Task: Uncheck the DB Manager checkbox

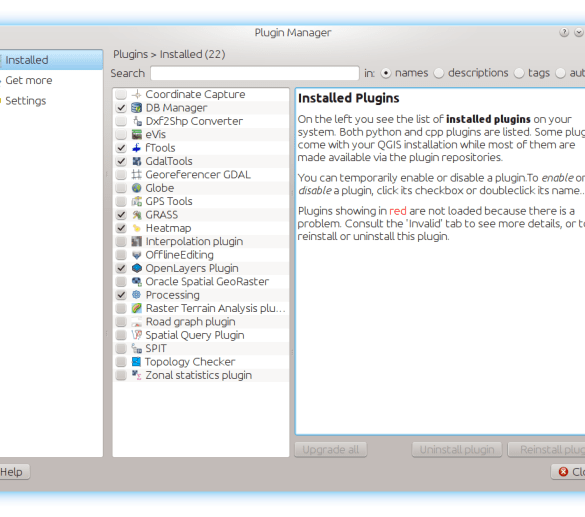Action: (x=121, y=108)
